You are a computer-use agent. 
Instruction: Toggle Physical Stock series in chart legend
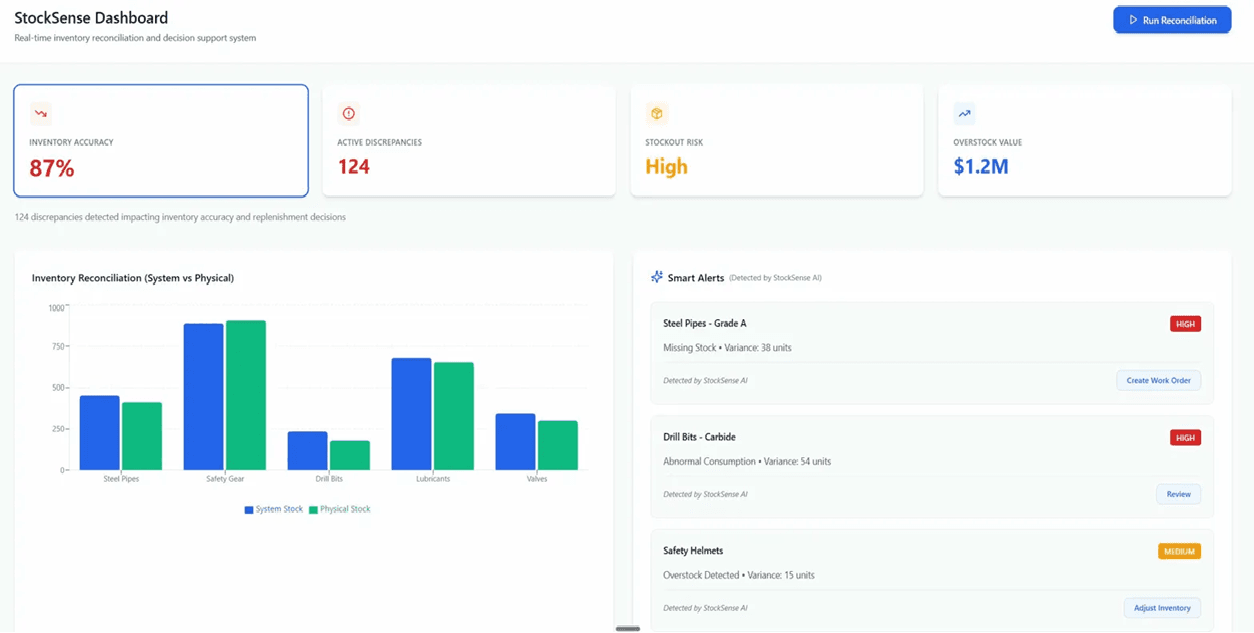click(341, 509)
